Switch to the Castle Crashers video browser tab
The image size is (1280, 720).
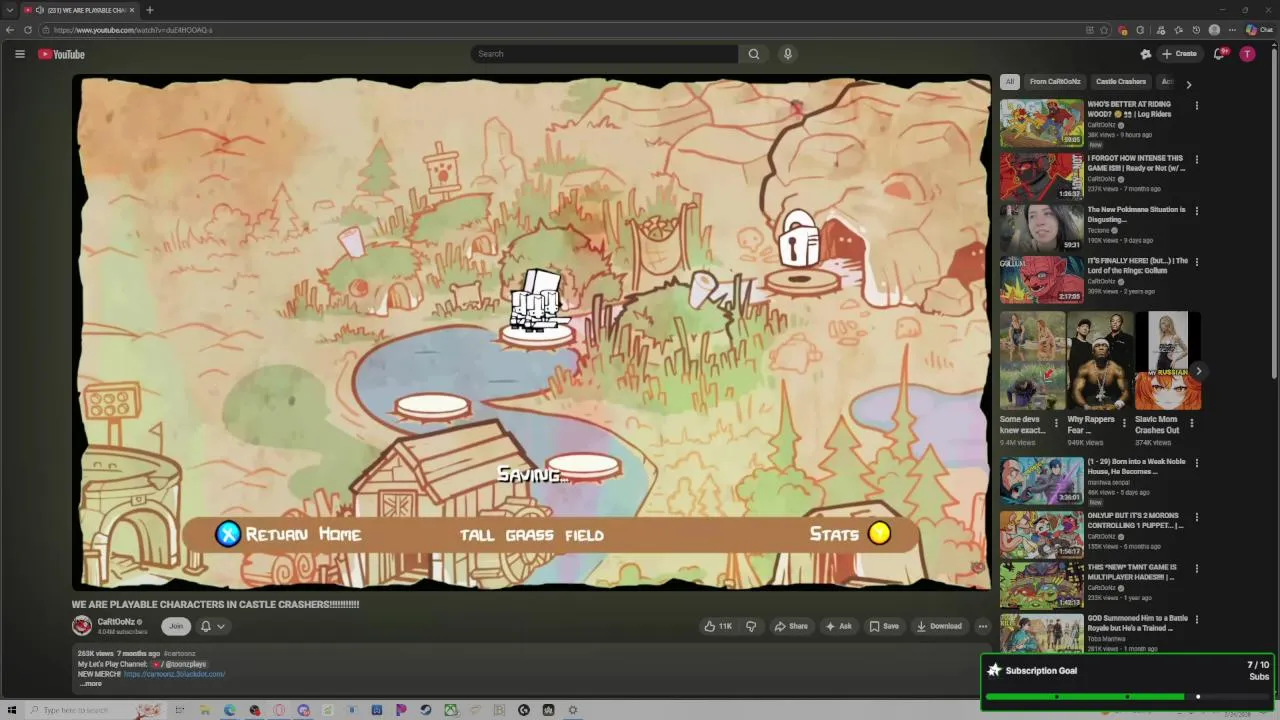(78, 10)
